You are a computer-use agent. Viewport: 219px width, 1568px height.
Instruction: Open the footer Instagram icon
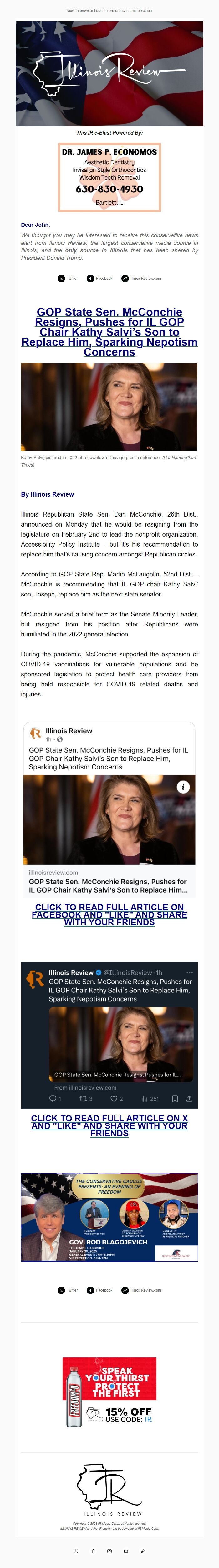click(x=109, y=1550)
